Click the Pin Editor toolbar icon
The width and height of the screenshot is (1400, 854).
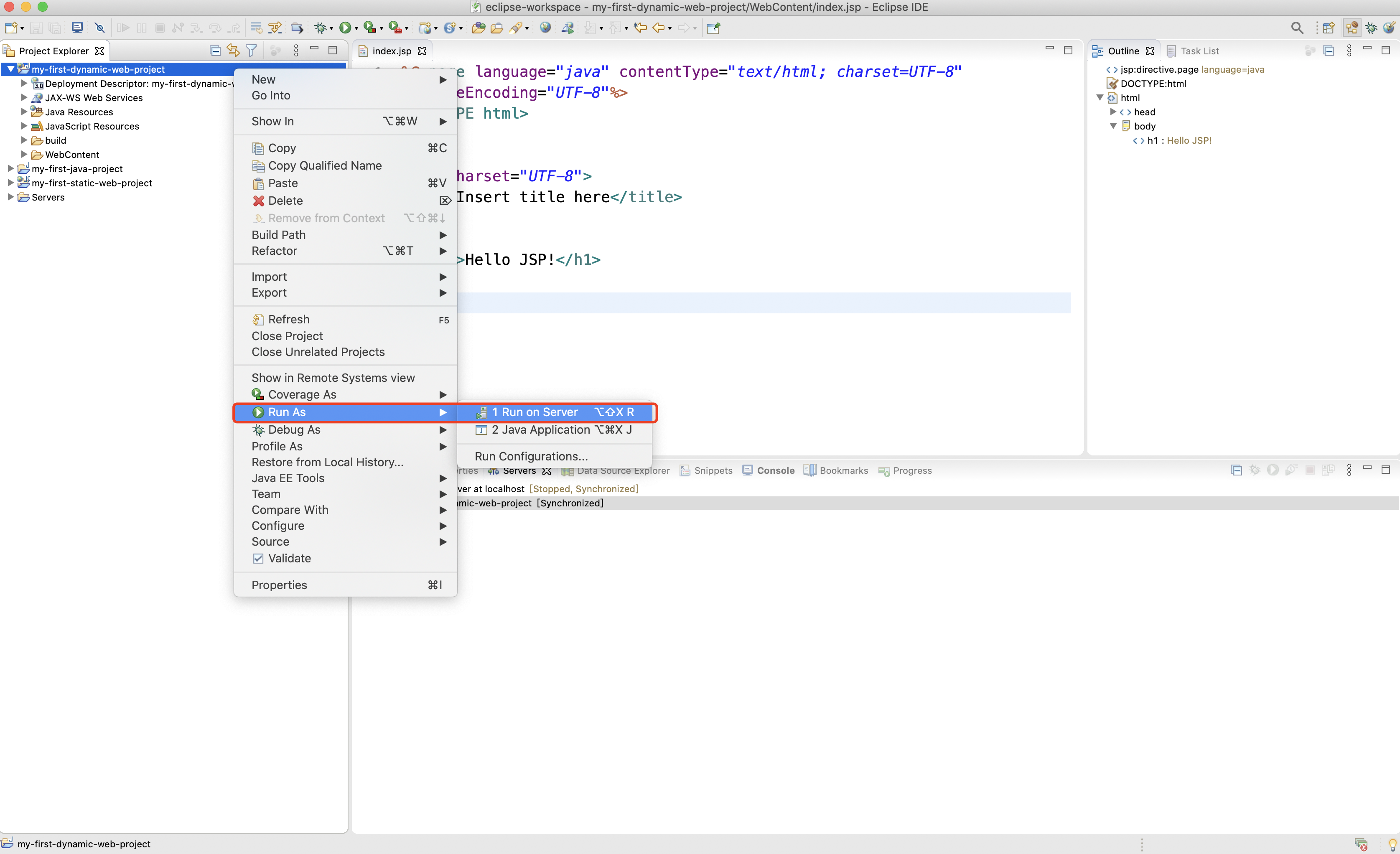[714, 27]
